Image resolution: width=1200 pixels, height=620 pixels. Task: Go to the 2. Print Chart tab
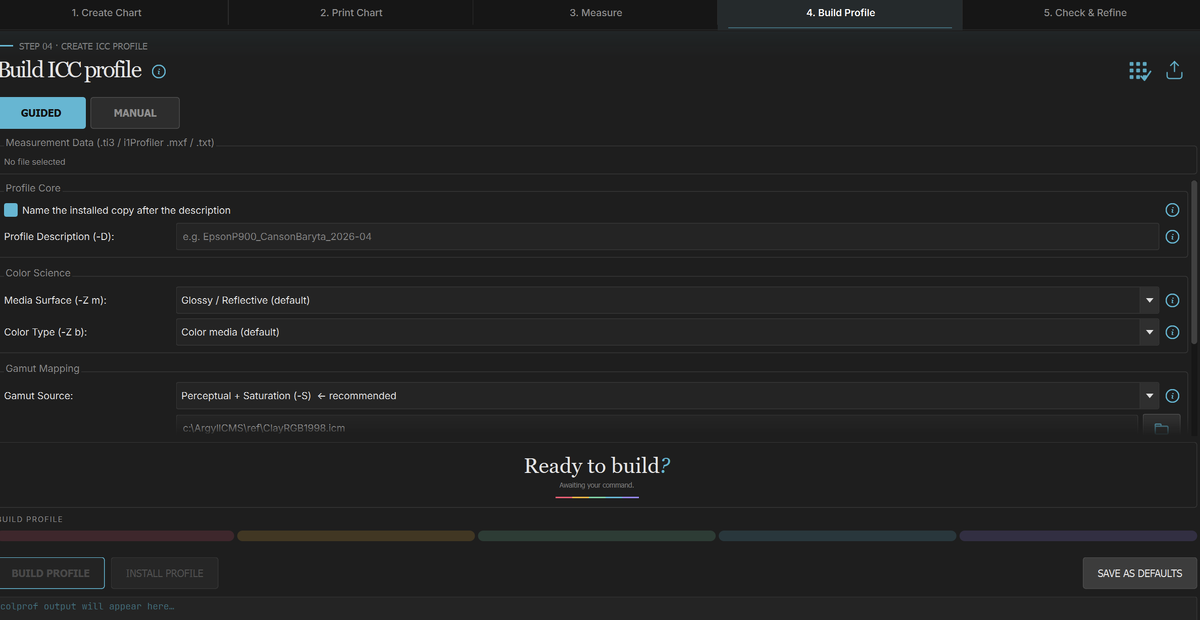pos(351,13)
